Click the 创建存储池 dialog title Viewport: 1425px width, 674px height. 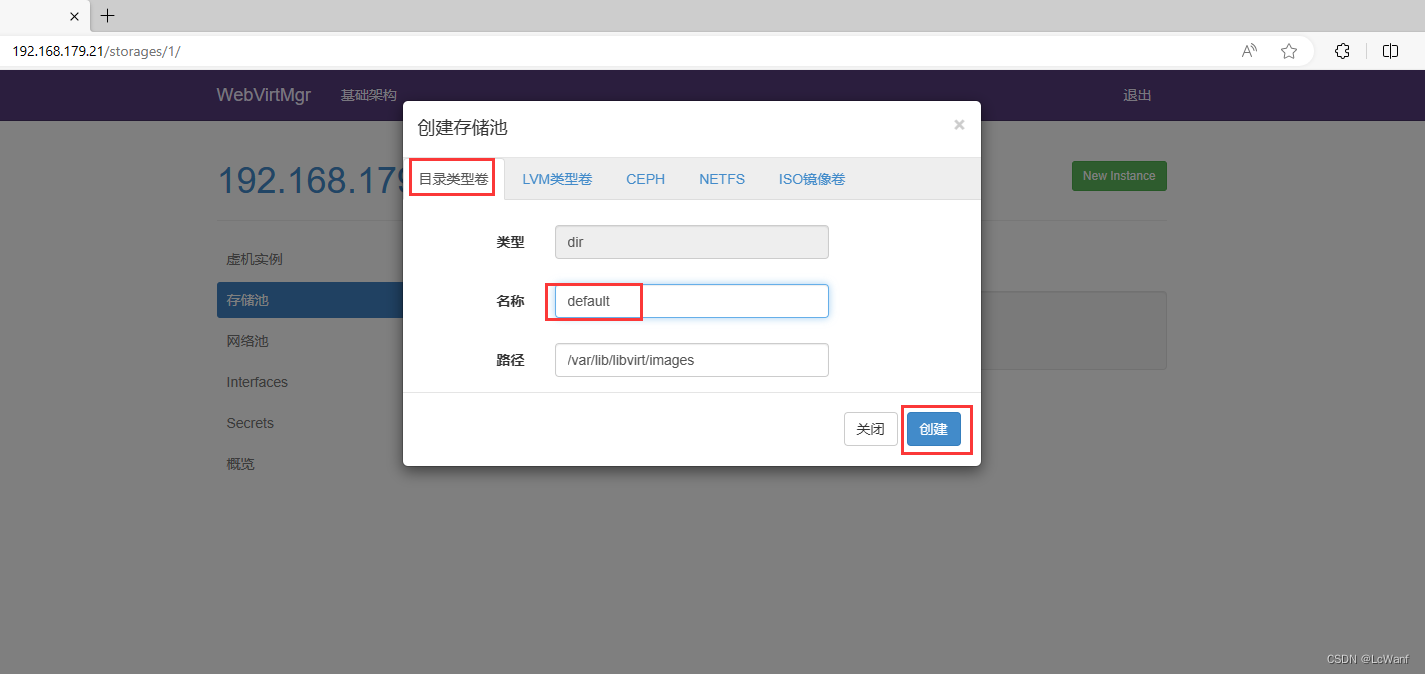(462, 127)
